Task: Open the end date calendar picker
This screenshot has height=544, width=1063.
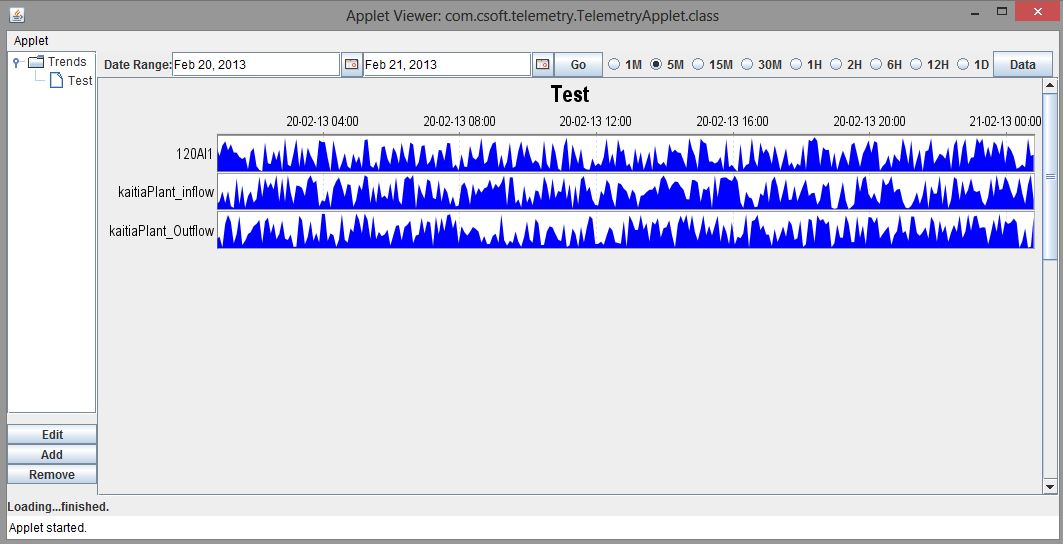Action: point(542,64)
